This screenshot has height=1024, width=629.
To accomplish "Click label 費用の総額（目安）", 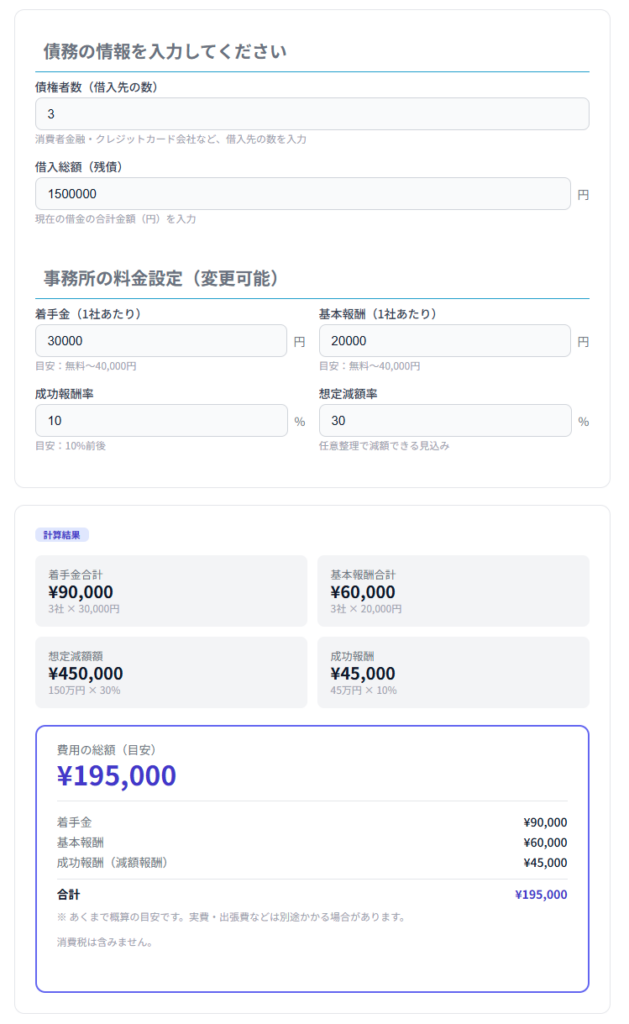I will [x=106, y=750].
